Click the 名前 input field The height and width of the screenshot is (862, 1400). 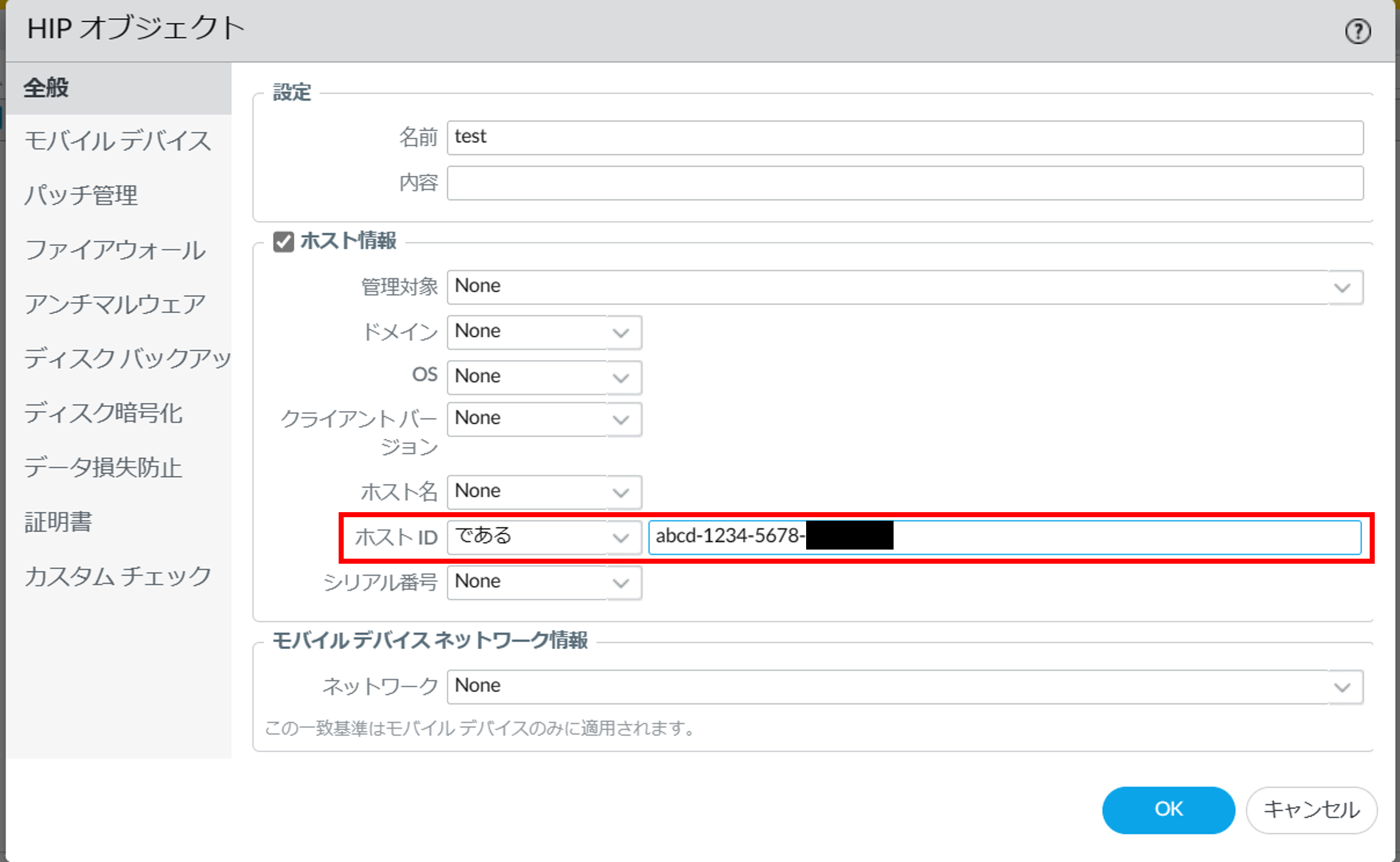tap(904, 138)
